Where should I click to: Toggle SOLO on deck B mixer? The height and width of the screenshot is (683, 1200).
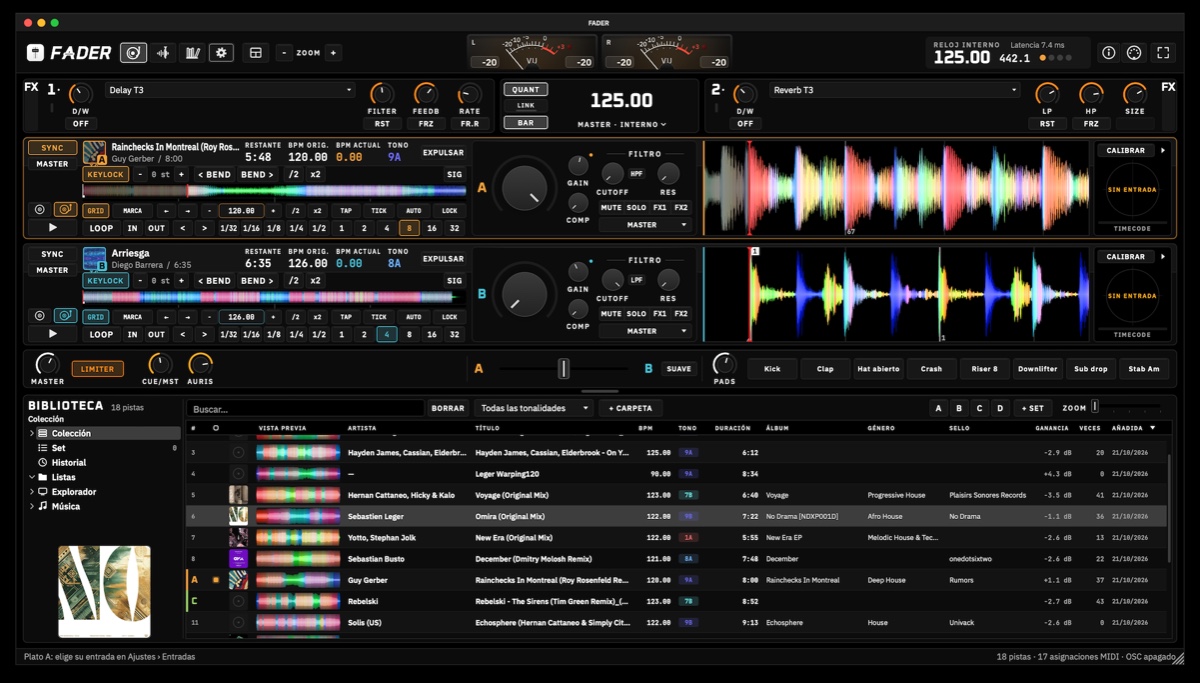tap(636, 314)
